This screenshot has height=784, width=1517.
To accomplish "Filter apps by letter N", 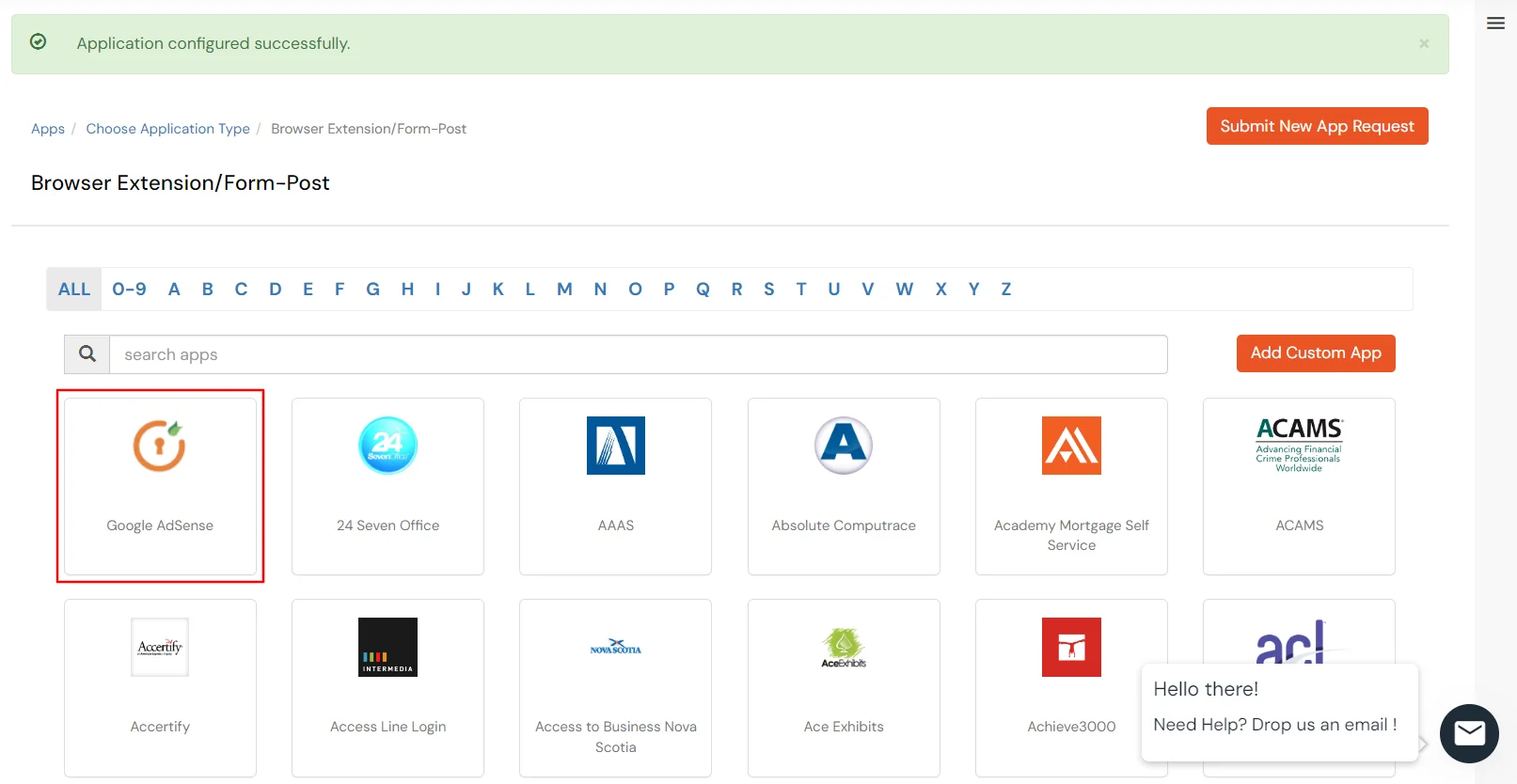I will pos(600,290).
